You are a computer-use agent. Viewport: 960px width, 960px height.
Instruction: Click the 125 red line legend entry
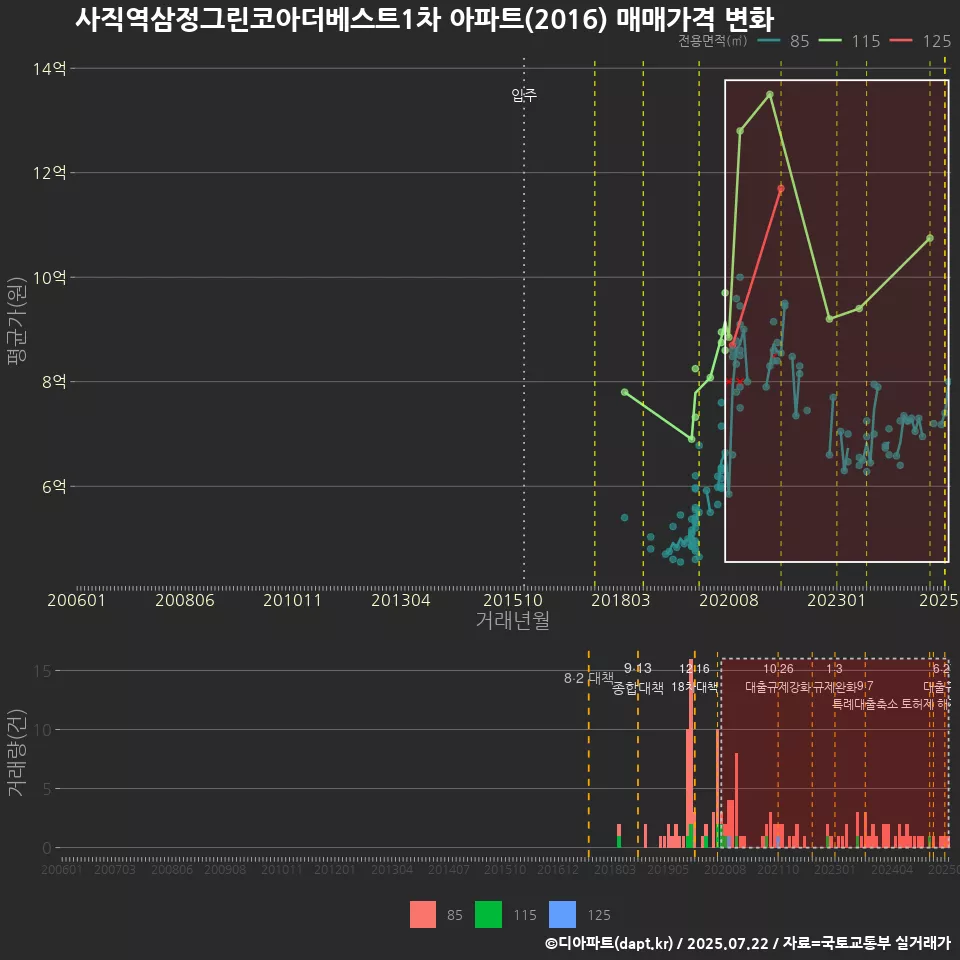(920, 41)
